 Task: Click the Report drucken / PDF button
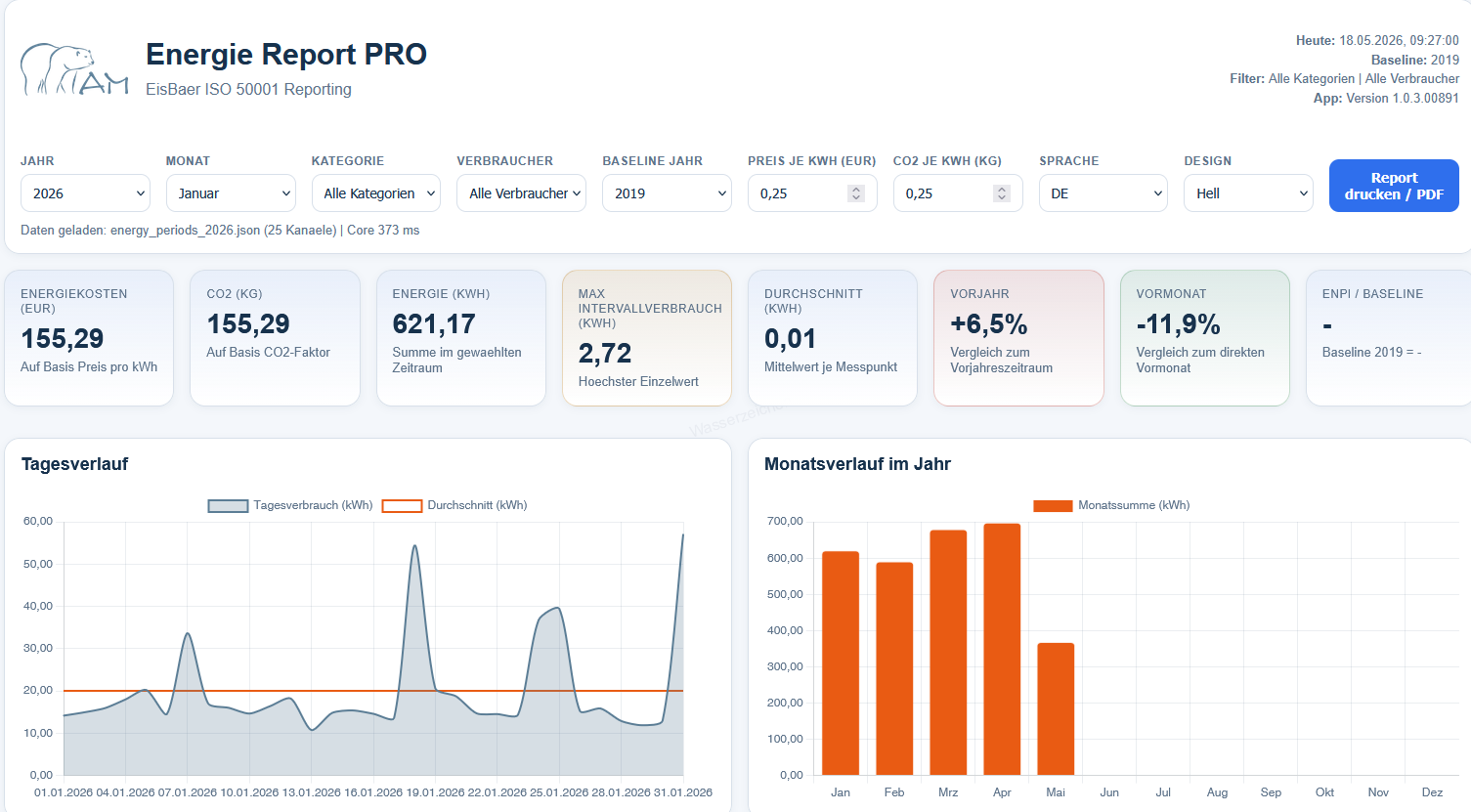[1394, 186]
